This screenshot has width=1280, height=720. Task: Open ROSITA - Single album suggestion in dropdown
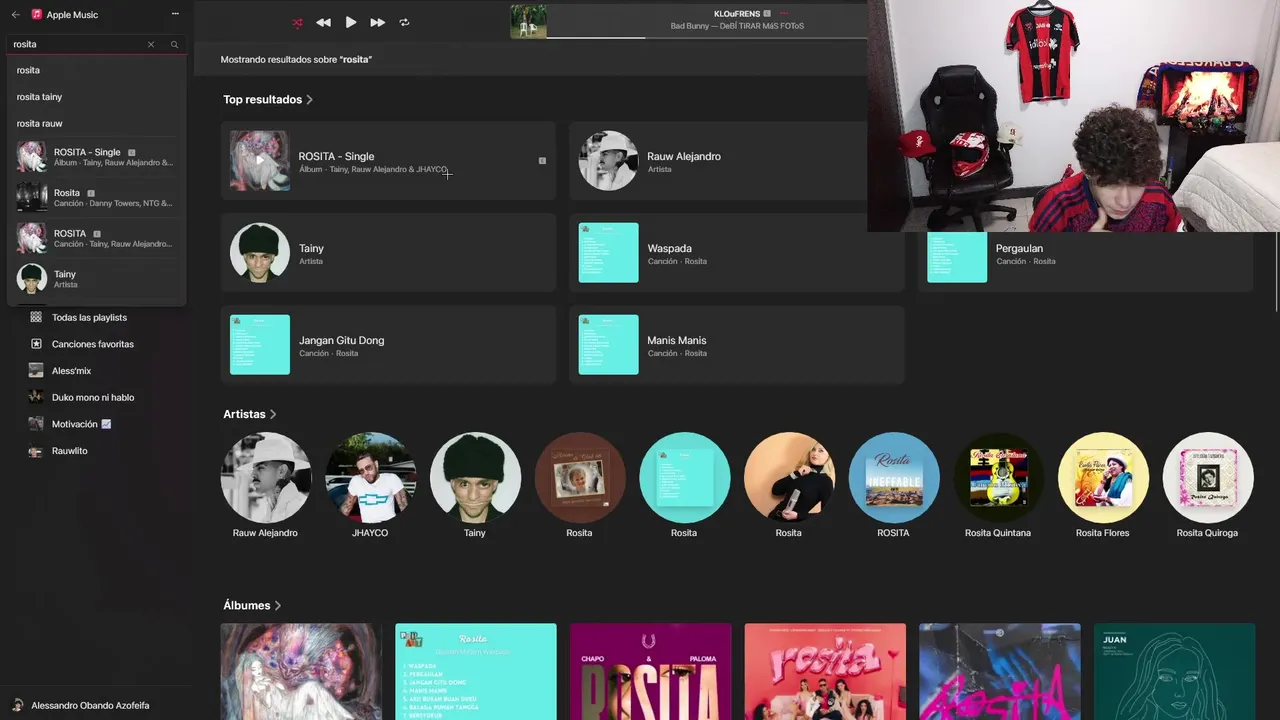96,157
